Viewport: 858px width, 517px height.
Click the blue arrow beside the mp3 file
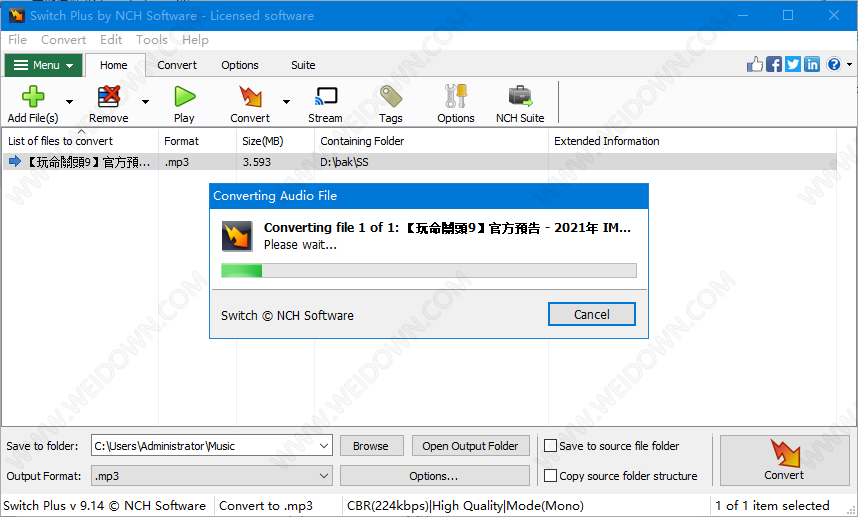tap(15, 161)
